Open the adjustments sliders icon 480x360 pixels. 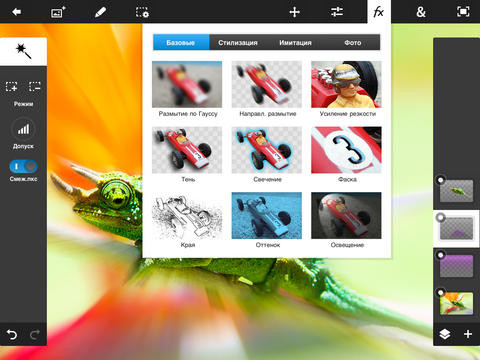[337, 12]
